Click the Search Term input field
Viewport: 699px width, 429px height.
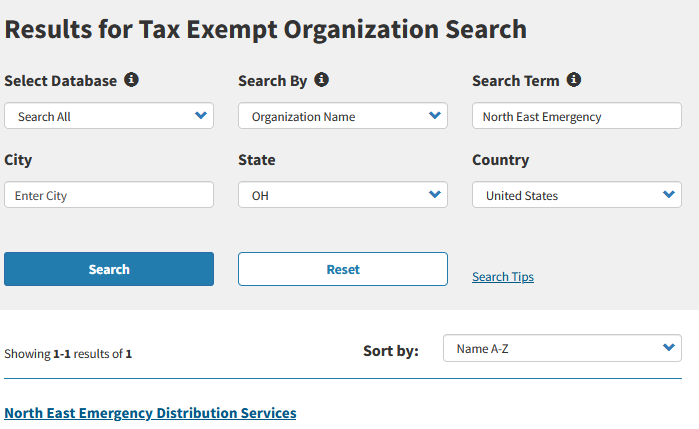(577, 116)
